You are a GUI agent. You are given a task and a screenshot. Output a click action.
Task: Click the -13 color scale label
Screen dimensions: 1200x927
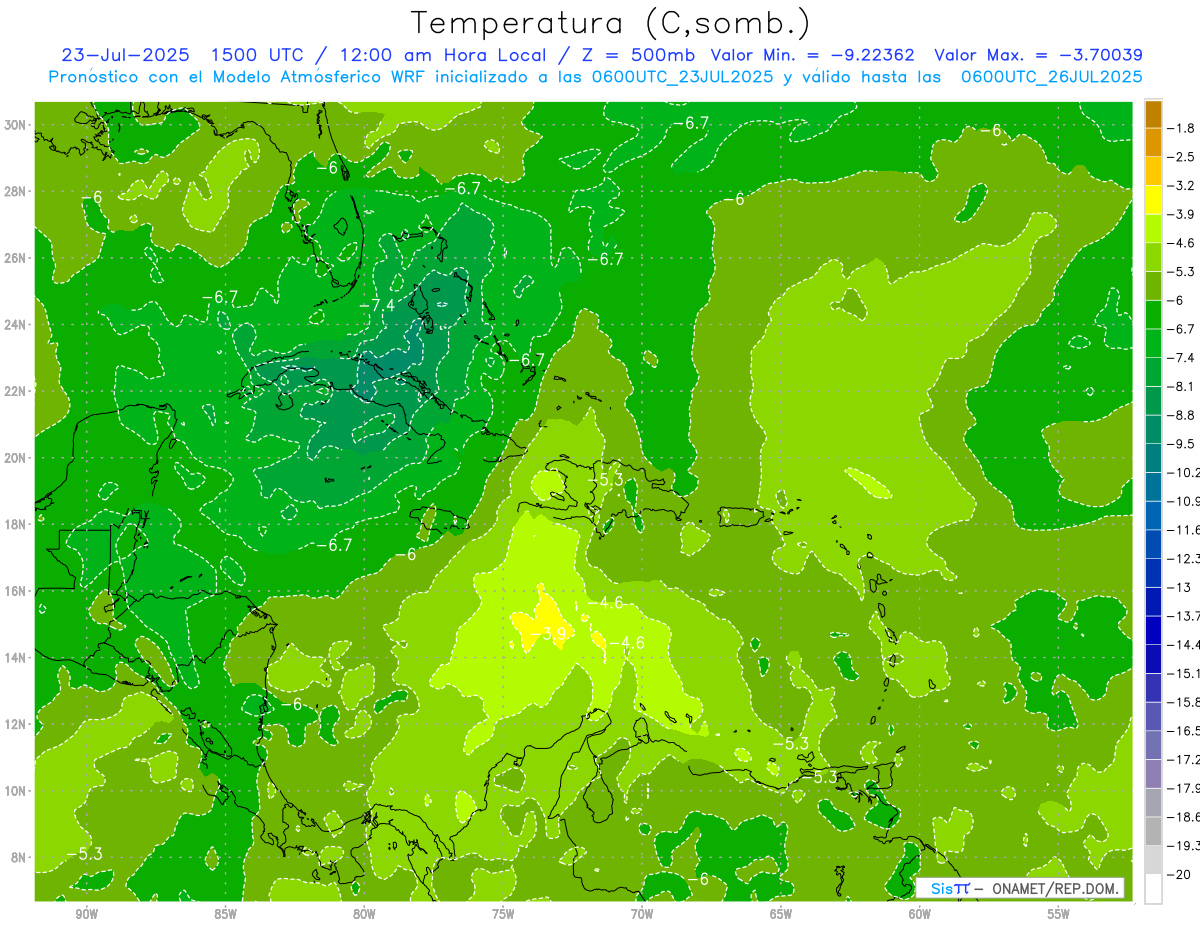[1180, 587]
